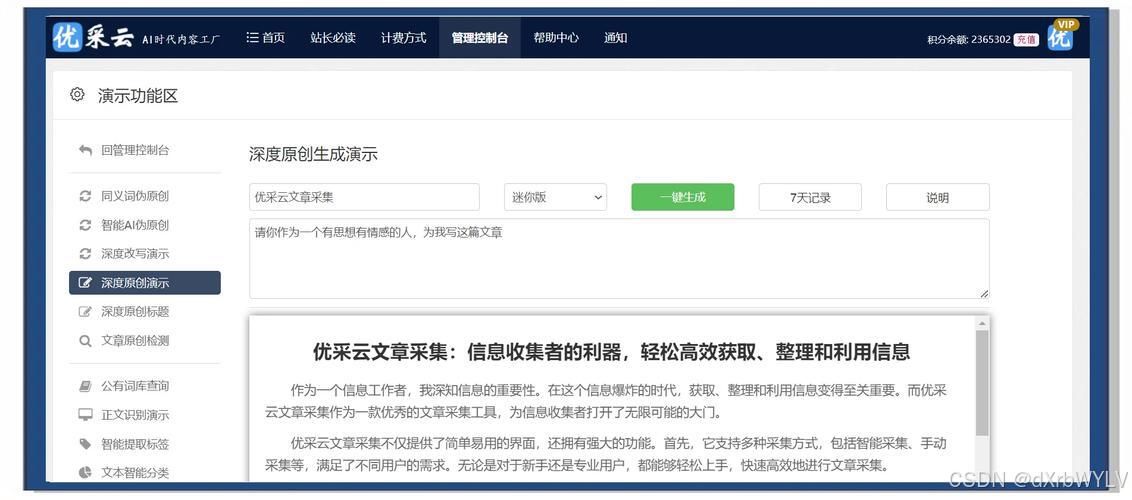Viewport: 1132px width, 500px height.
Task: Click the 说明 button
Action: (x=937, y=197)
